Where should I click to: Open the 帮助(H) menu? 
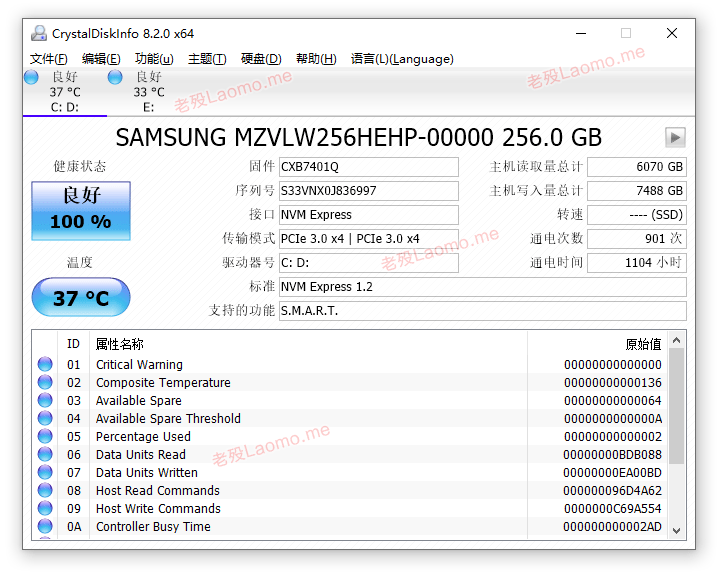pyautogui.click(x=316, y=59)
